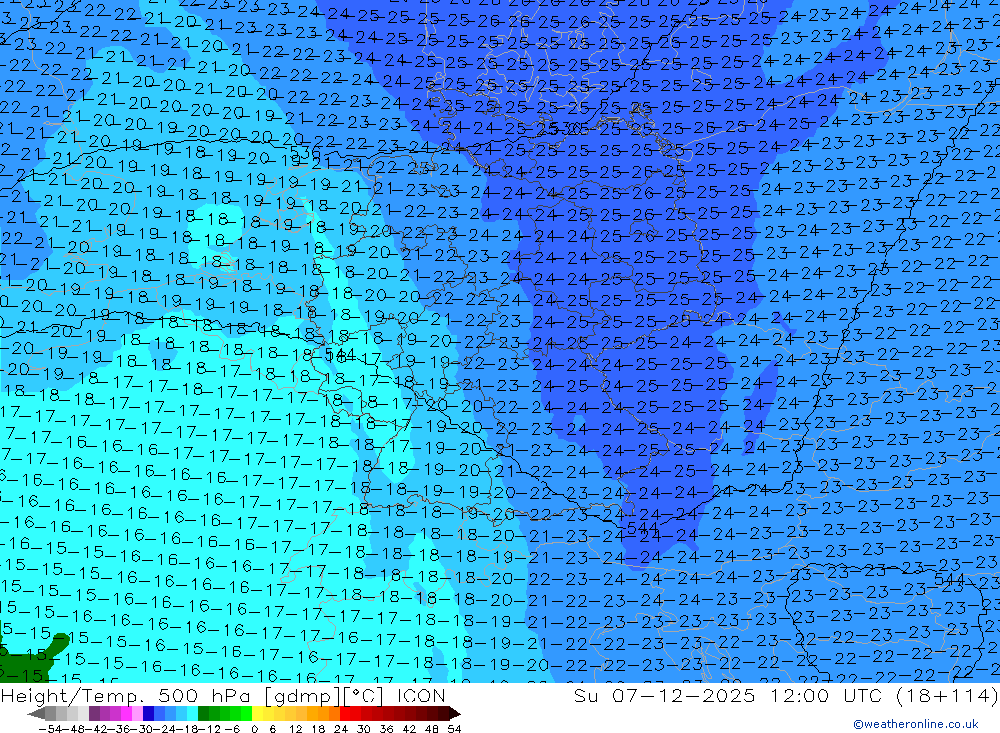Click the 'ICON' model name in title
The height and width of the screenshot is (733, 1000).
[421, 695]
